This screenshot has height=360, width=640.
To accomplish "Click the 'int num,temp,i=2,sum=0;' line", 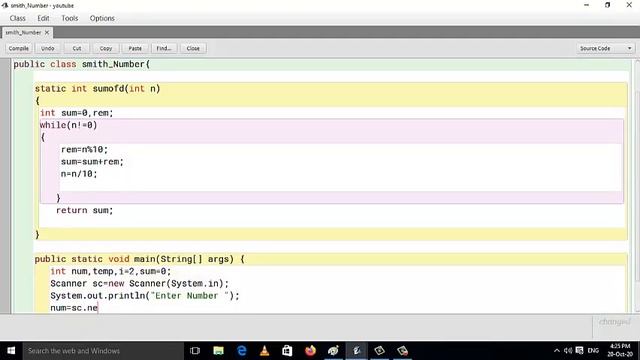I will point(111,271).
